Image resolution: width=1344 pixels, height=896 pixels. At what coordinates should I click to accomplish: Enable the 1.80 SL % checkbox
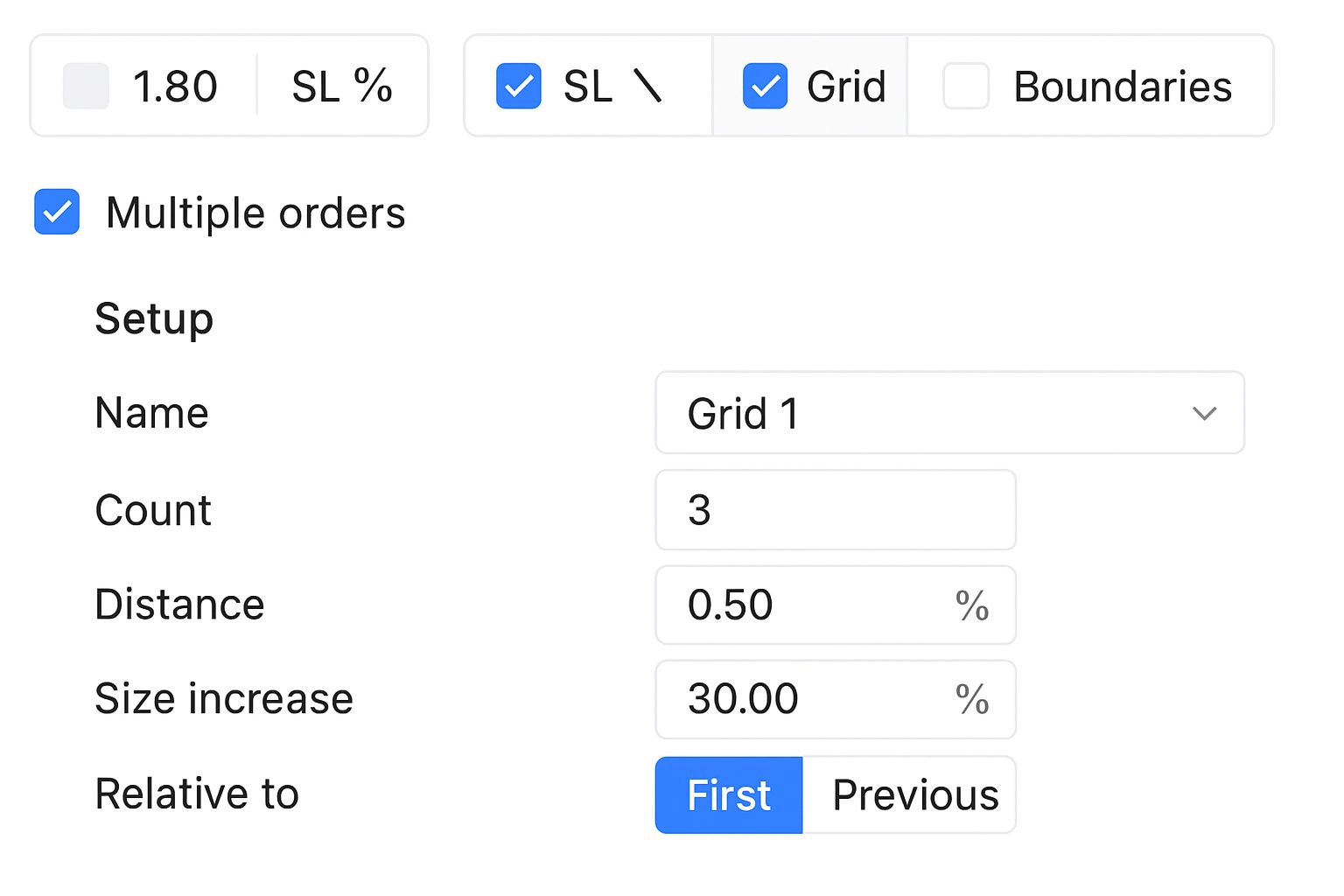86,87
